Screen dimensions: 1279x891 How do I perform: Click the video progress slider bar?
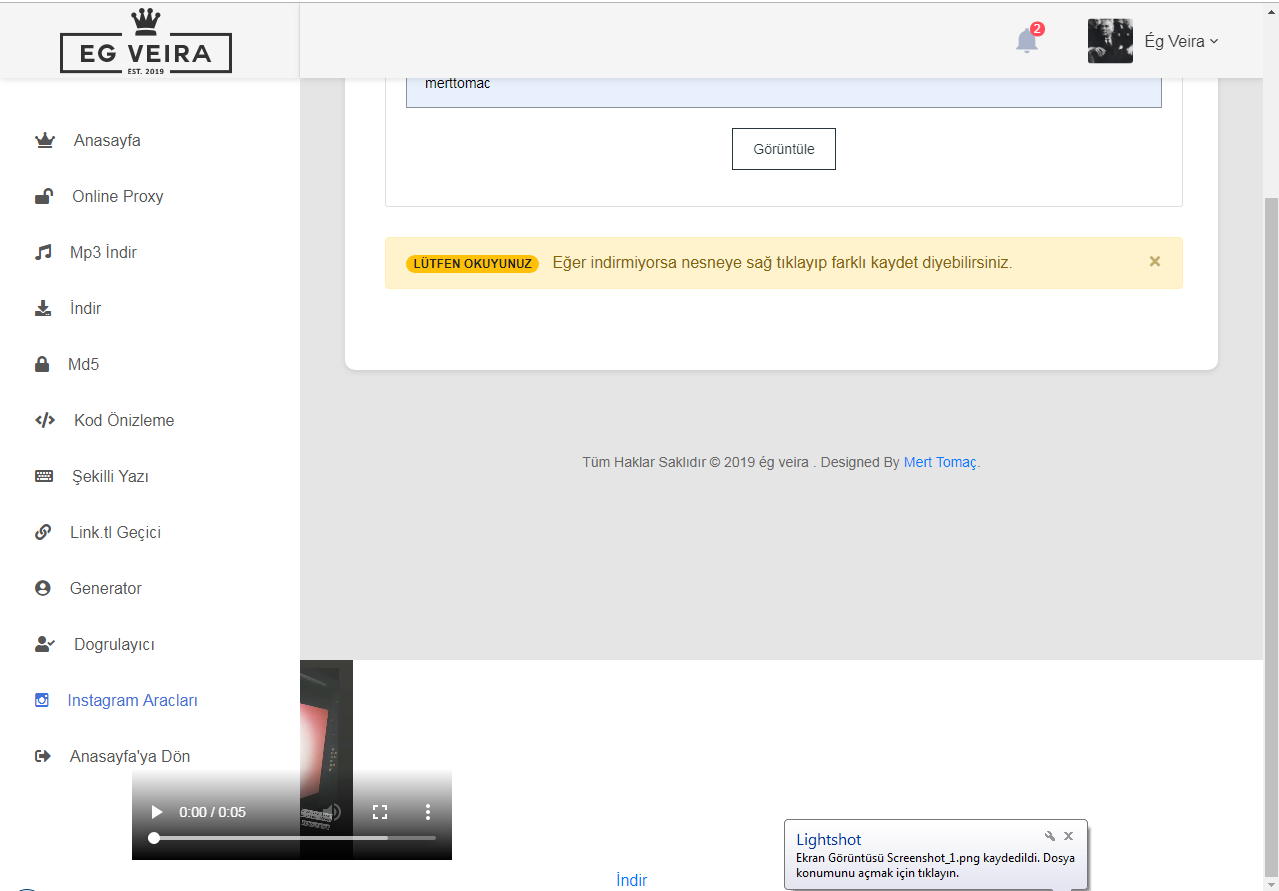[x=292, y=838]
